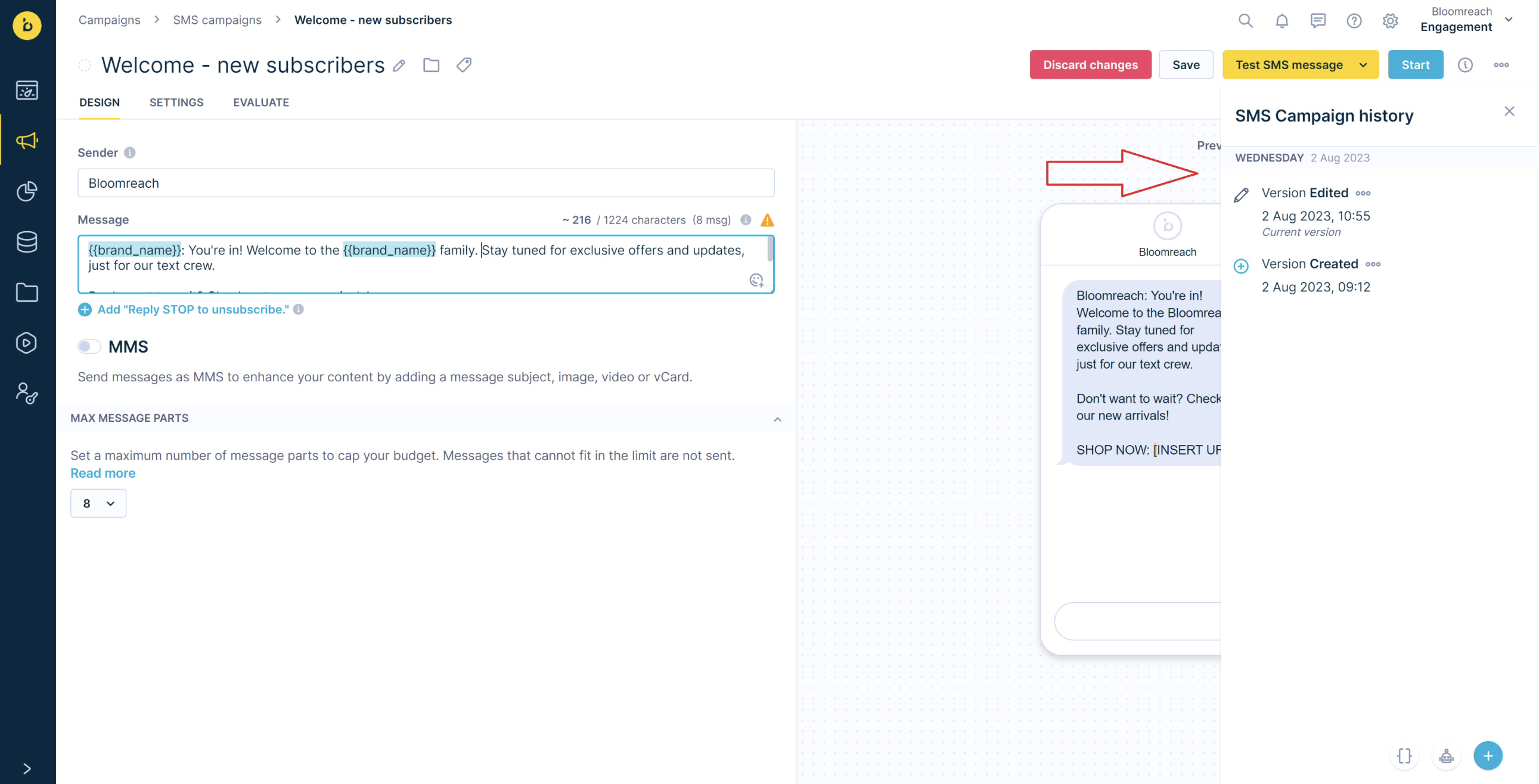Click the notifications bell icon
1539x784 pixels.
[x=1282, y=21]
